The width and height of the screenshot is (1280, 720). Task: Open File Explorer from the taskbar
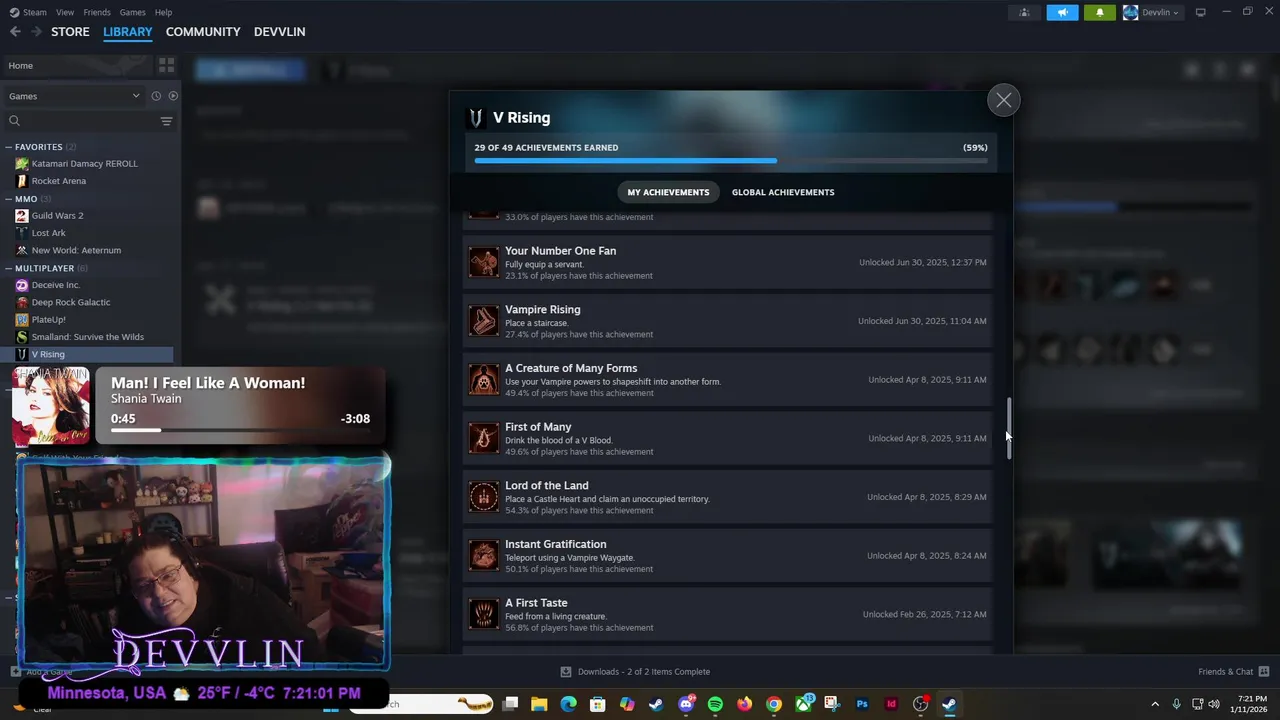pyautogui.click(x=539, y=704)
